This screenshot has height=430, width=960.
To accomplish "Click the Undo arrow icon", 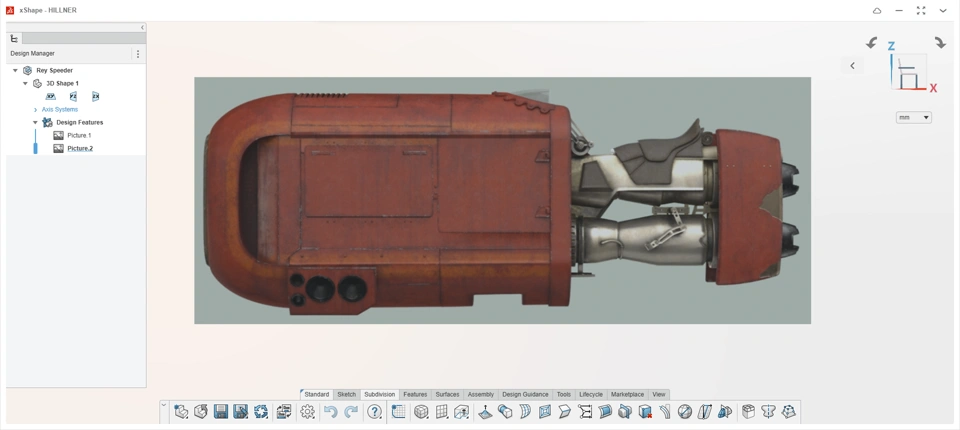I will (x=330, y=412).
